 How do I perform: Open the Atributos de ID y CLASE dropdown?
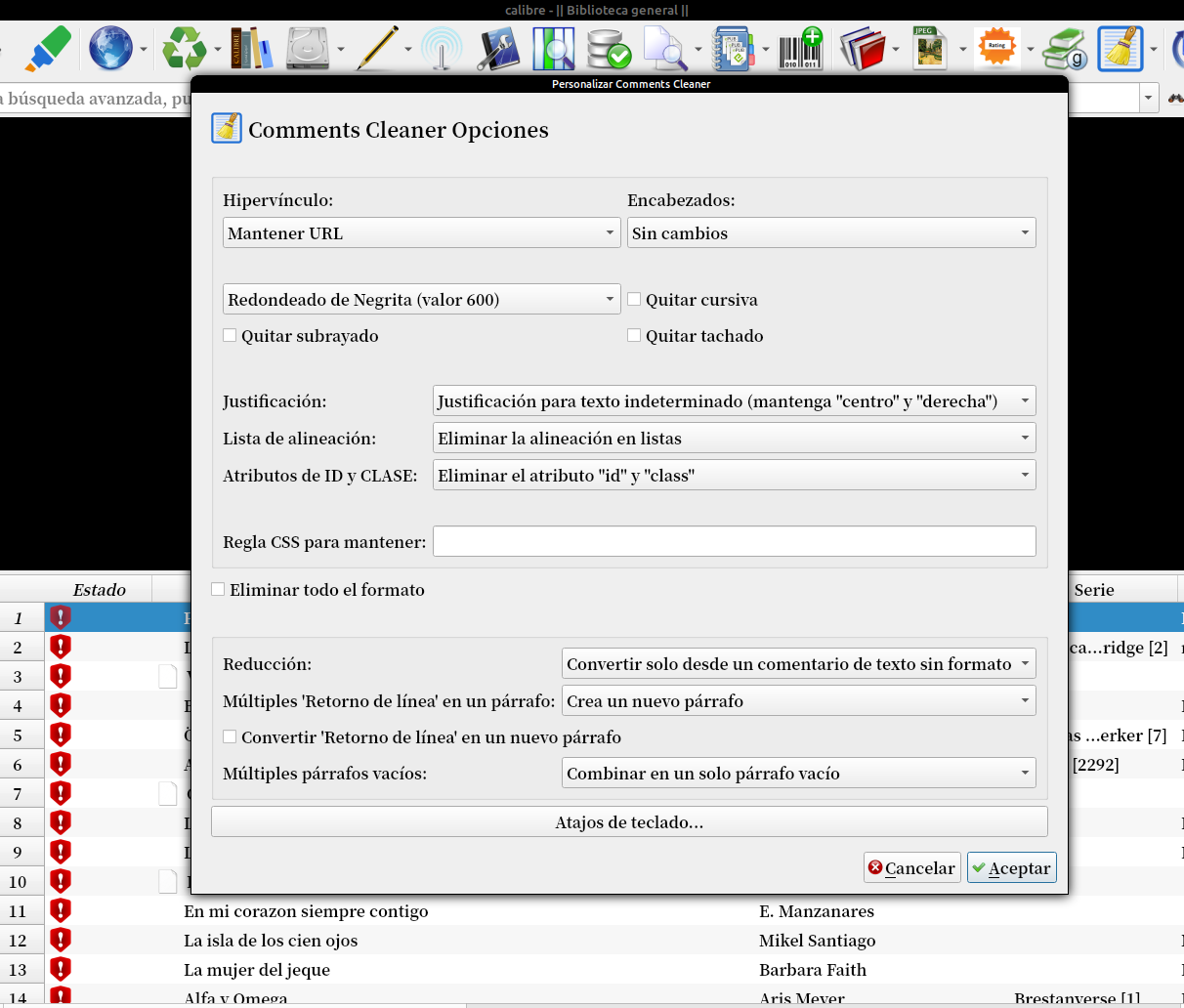(x=735, y=475)
